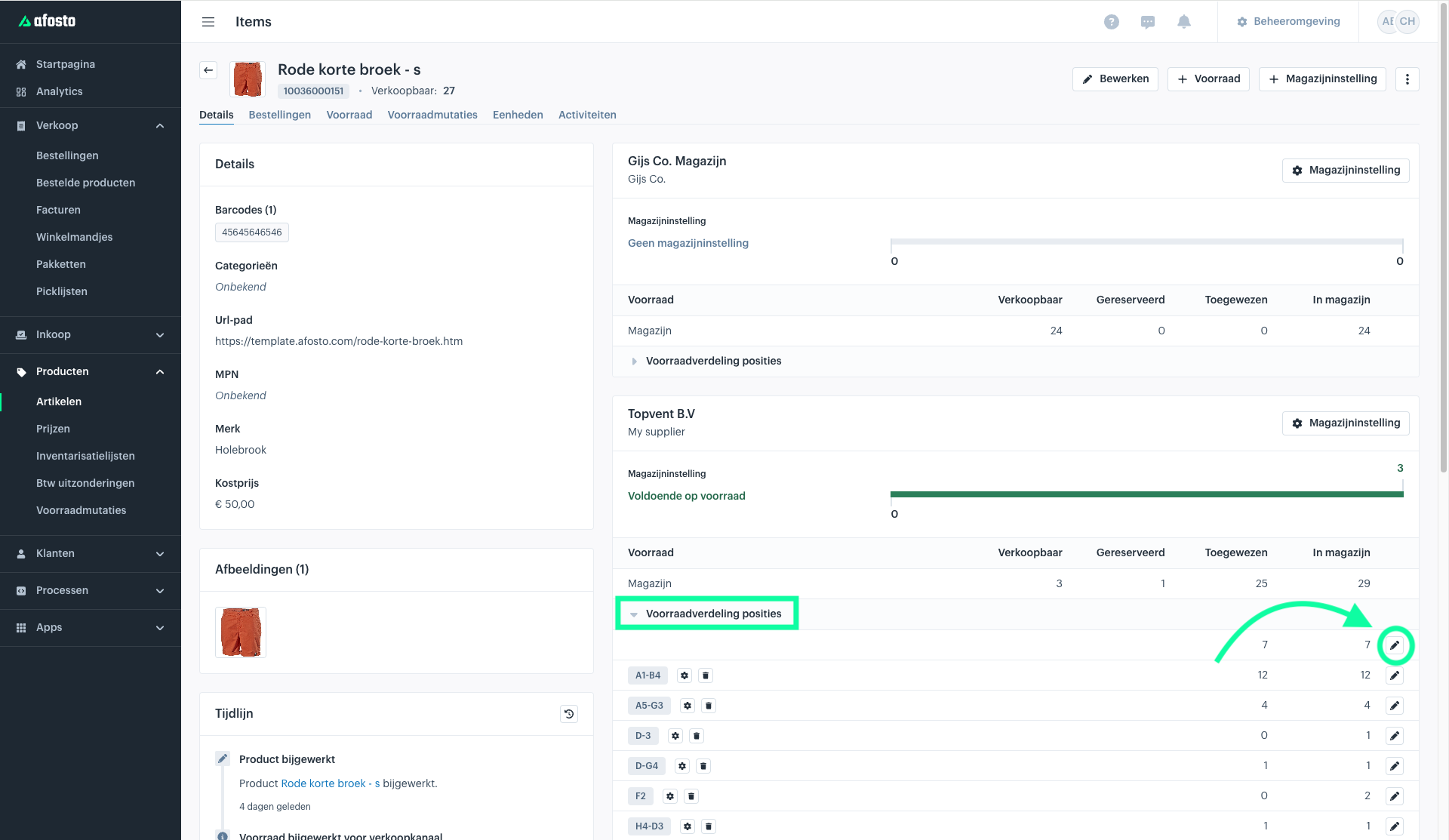The image size is (1449, 840).
Task: Open the chat messages icon
Action: tap(1147, 22)
